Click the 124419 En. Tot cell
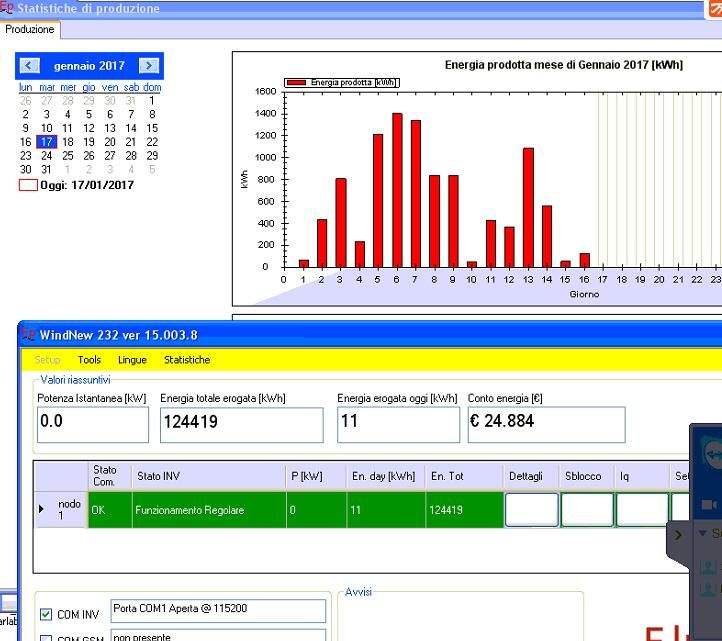Screen dimensions: 722x641 tap(464, 510)
